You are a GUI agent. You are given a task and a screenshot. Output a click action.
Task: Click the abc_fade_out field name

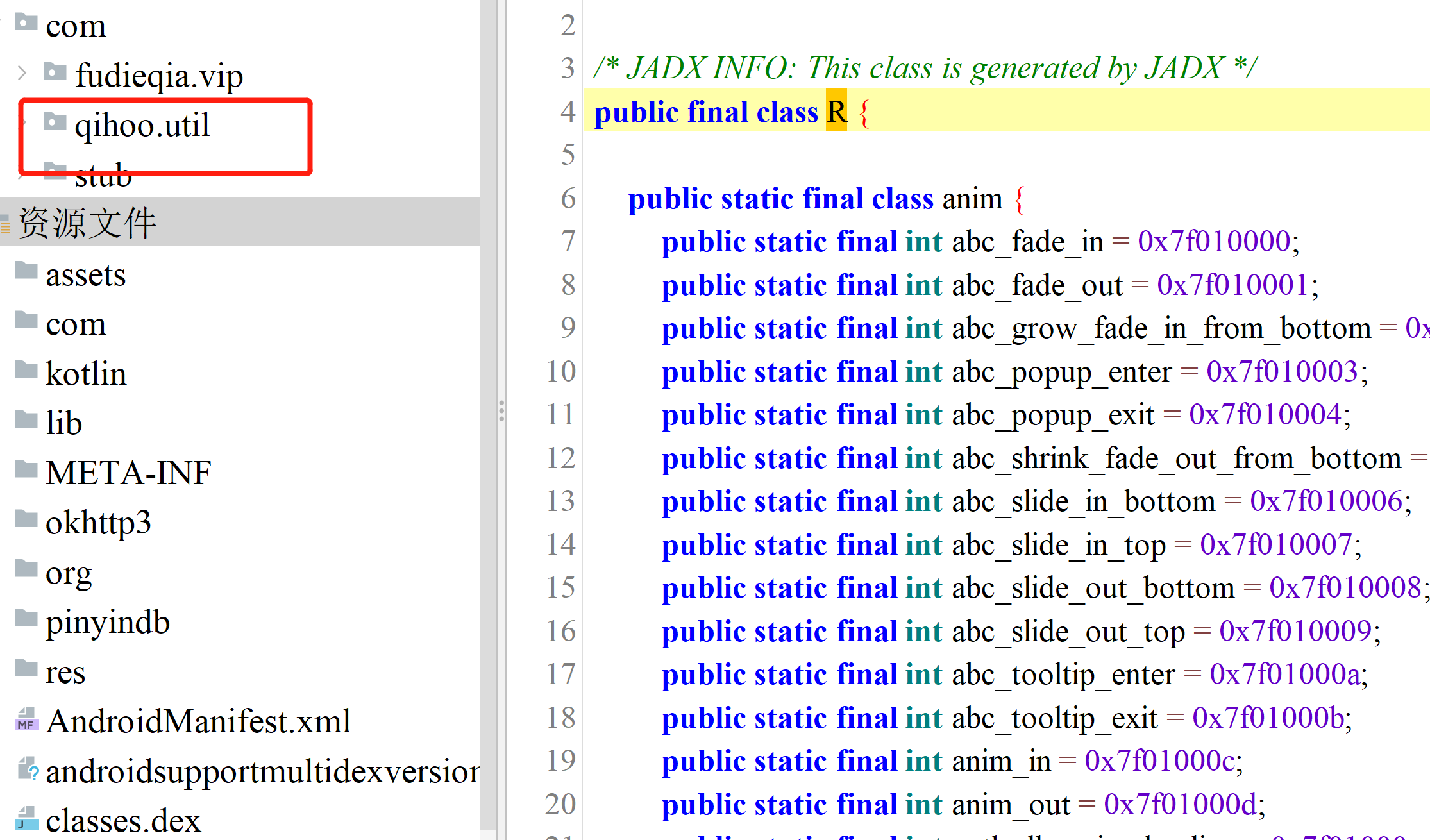(x=1038, y=285)
